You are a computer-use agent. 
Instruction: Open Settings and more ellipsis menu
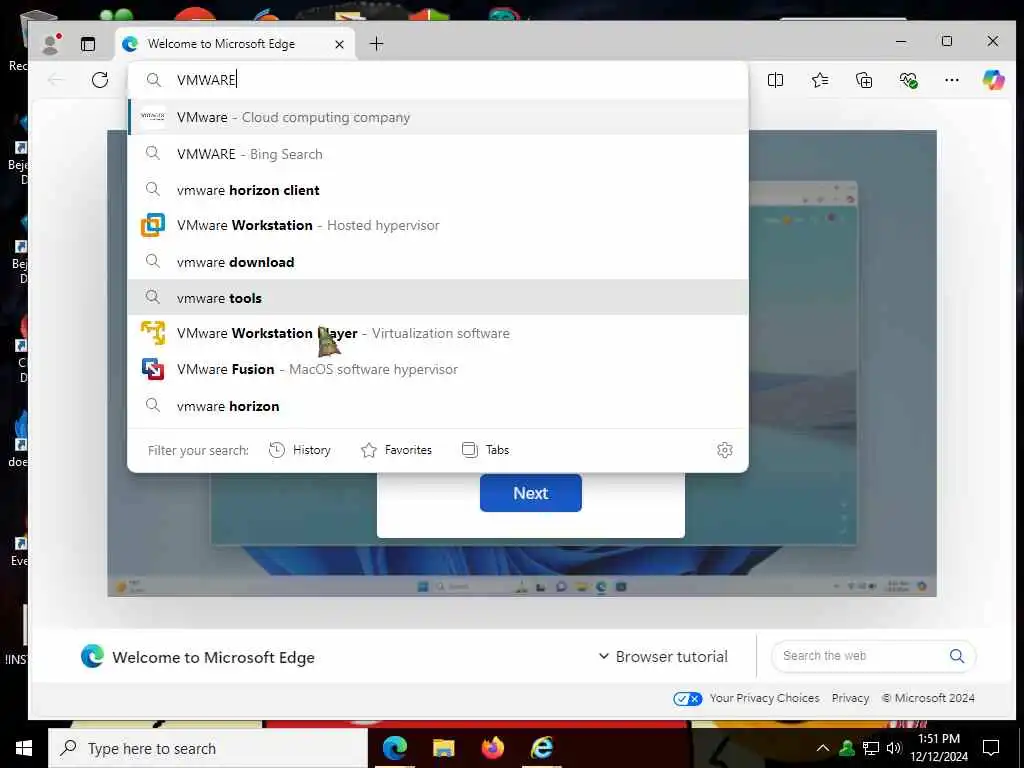[952, 80]
